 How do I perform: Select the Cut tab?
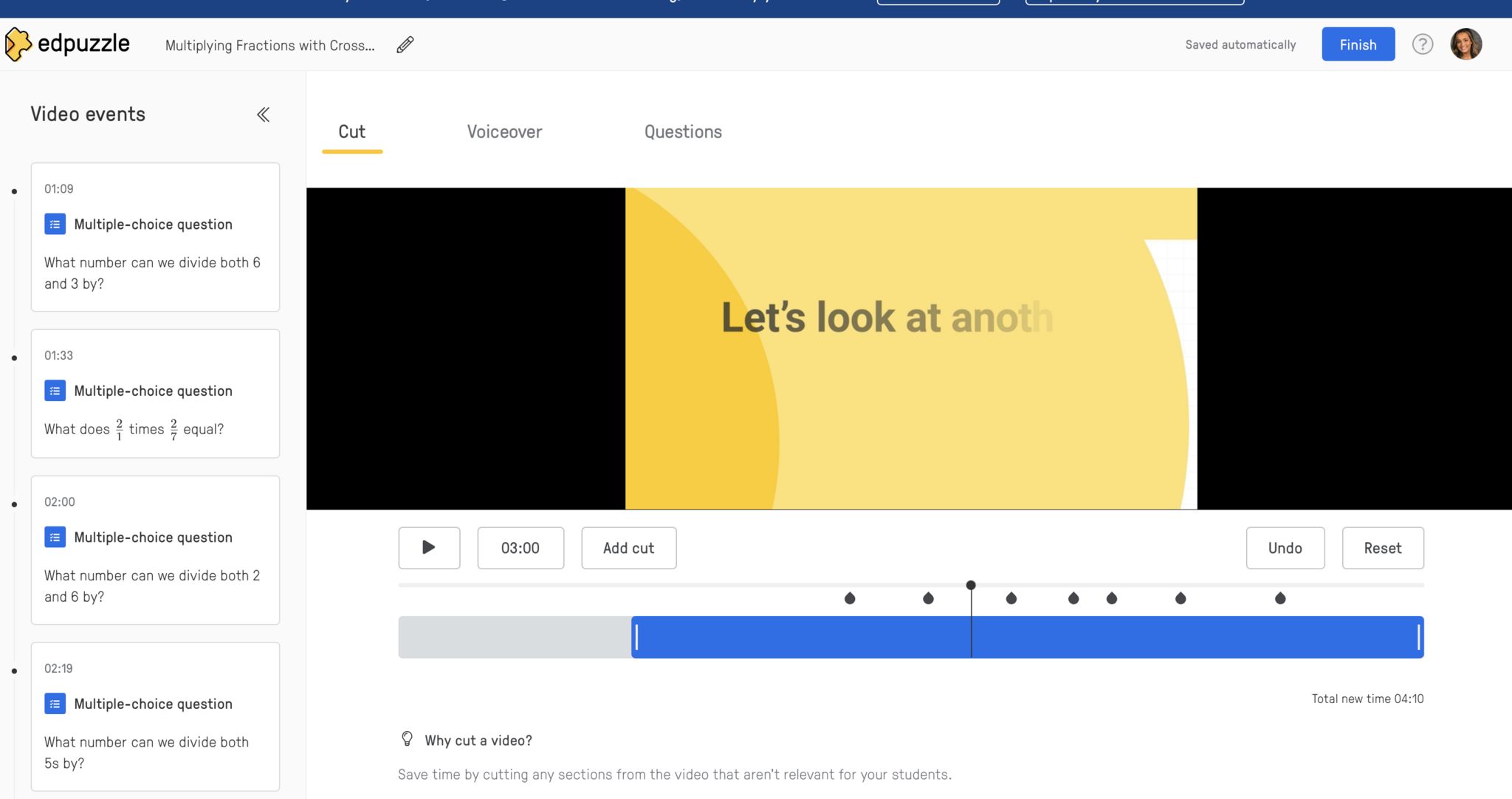[351, 132]
